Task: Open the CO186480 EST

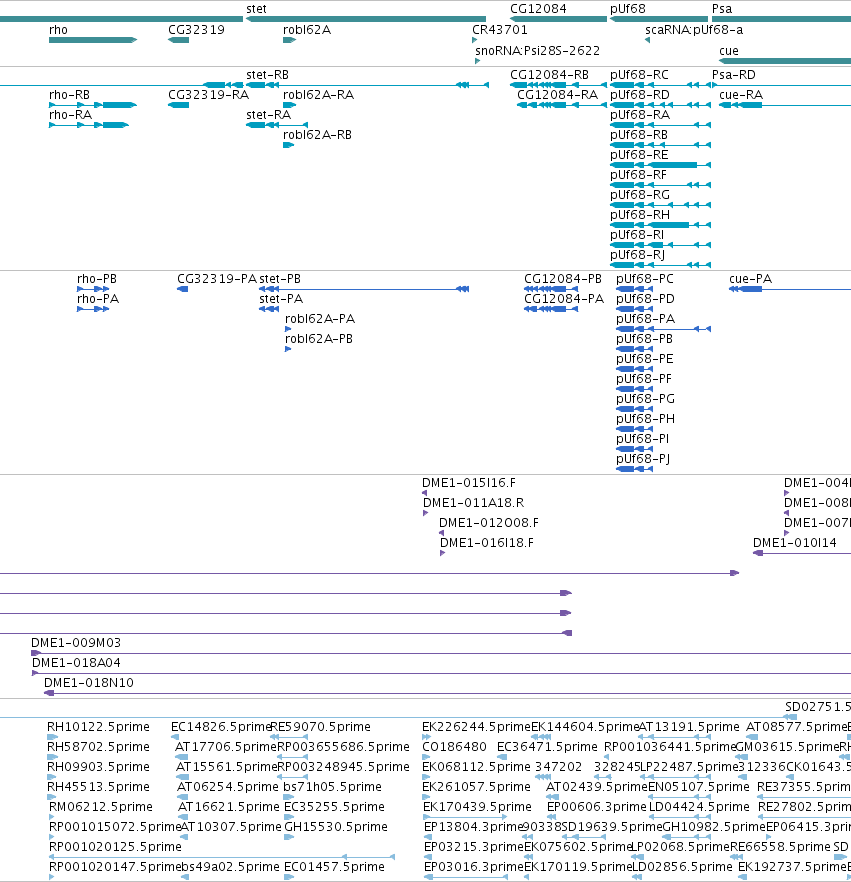Action: coord(426,757)
